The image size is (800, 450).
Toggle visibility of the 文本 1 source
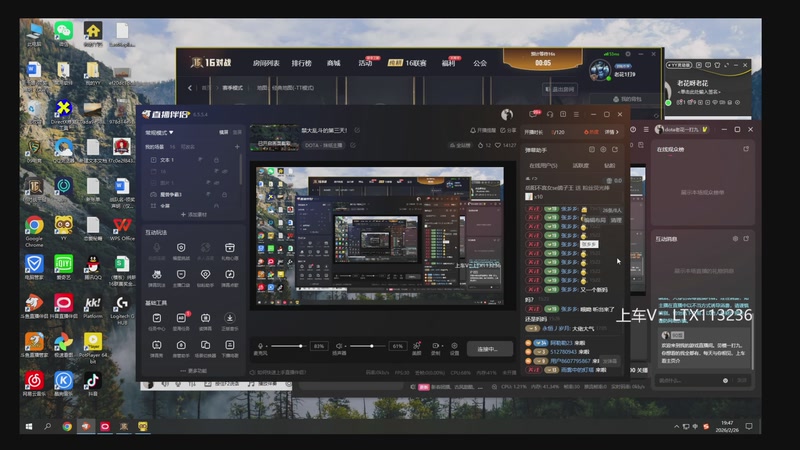[x=200, y=160]
